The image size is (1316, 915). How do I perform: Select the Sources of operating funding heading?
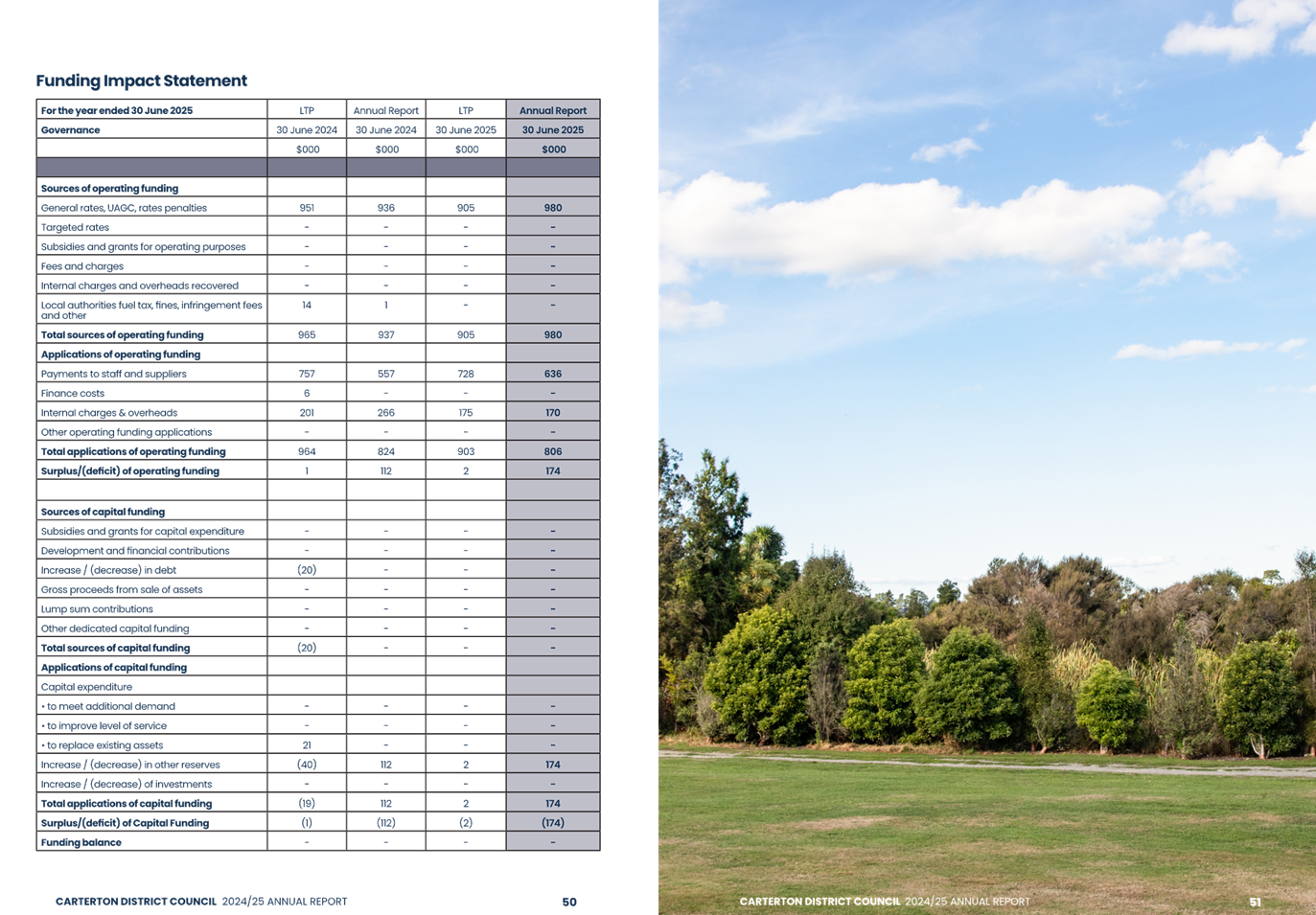(x=110, y=189)
